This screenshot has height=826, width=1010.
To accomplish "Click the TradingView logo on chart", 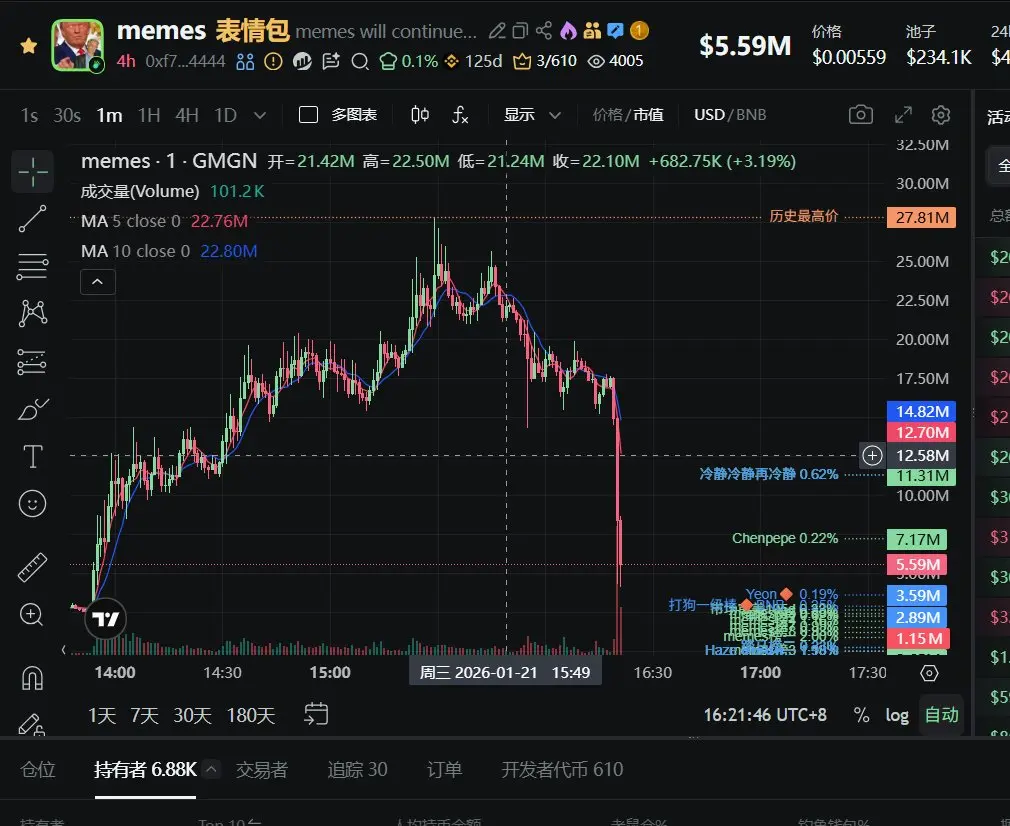I will click(106, 619).
